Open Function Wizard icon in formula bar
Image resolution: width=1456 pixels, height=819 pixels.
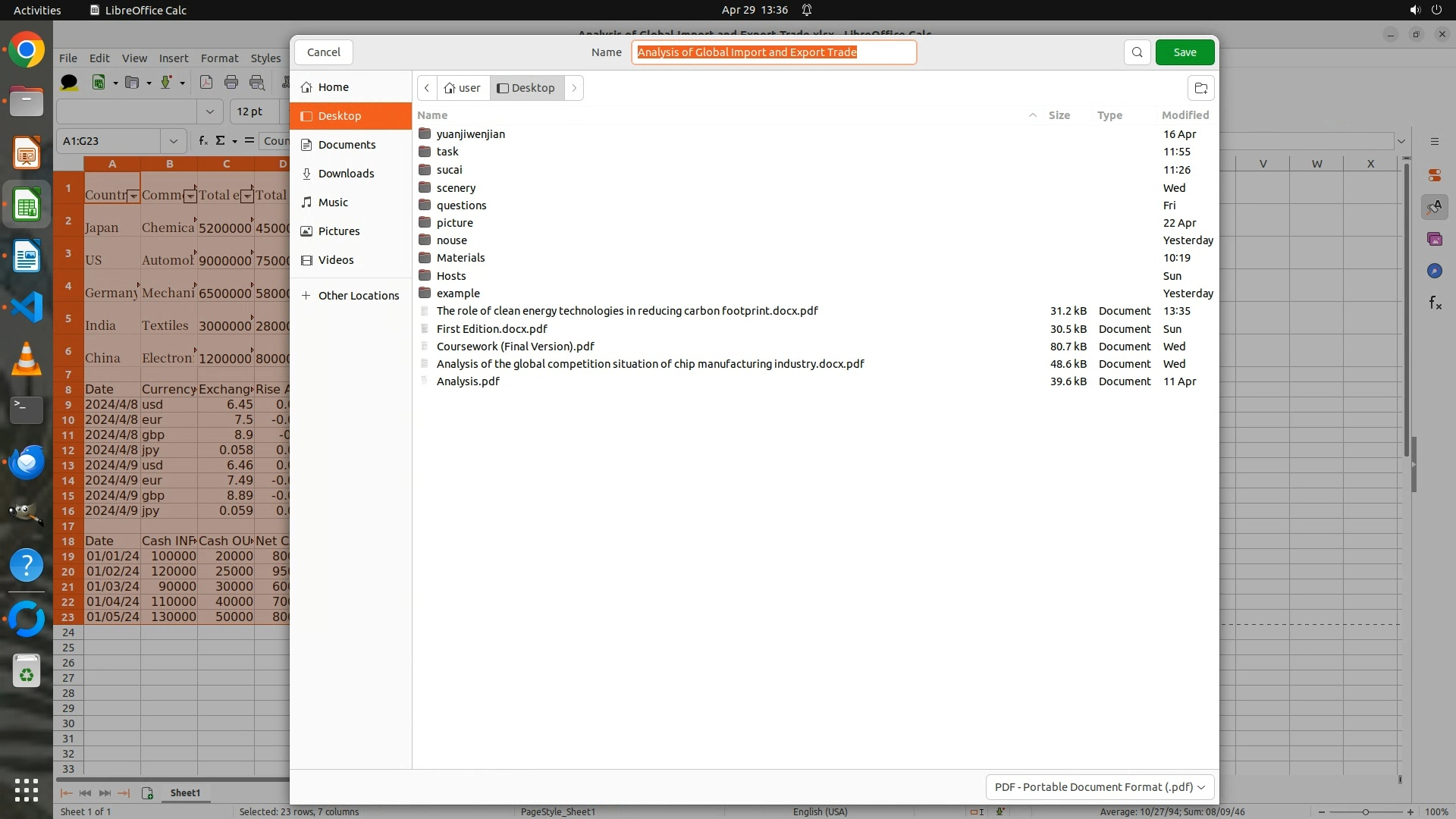(202, 141)
